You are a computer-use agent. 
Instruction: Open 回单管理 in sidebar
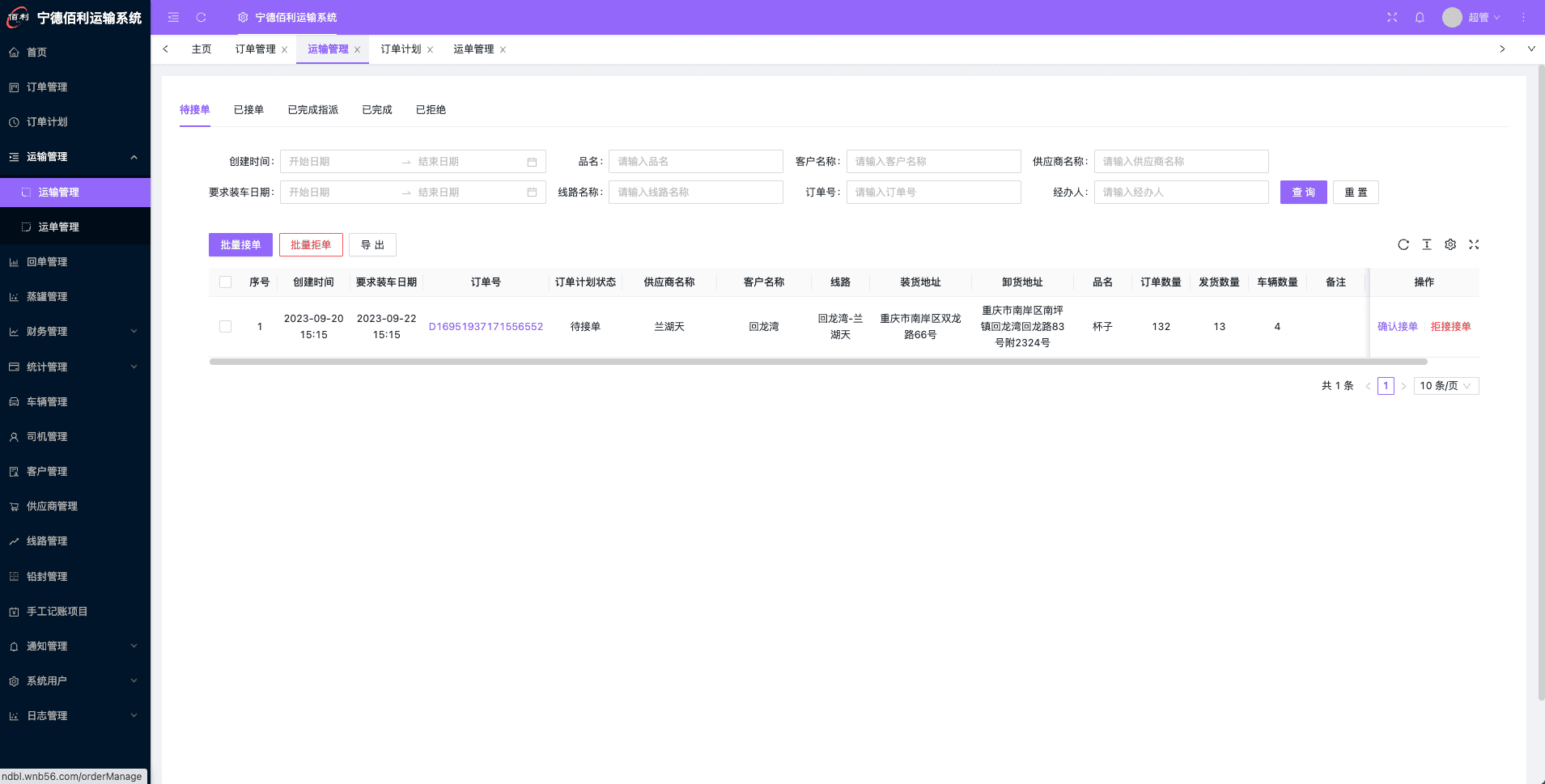point(75,261)
